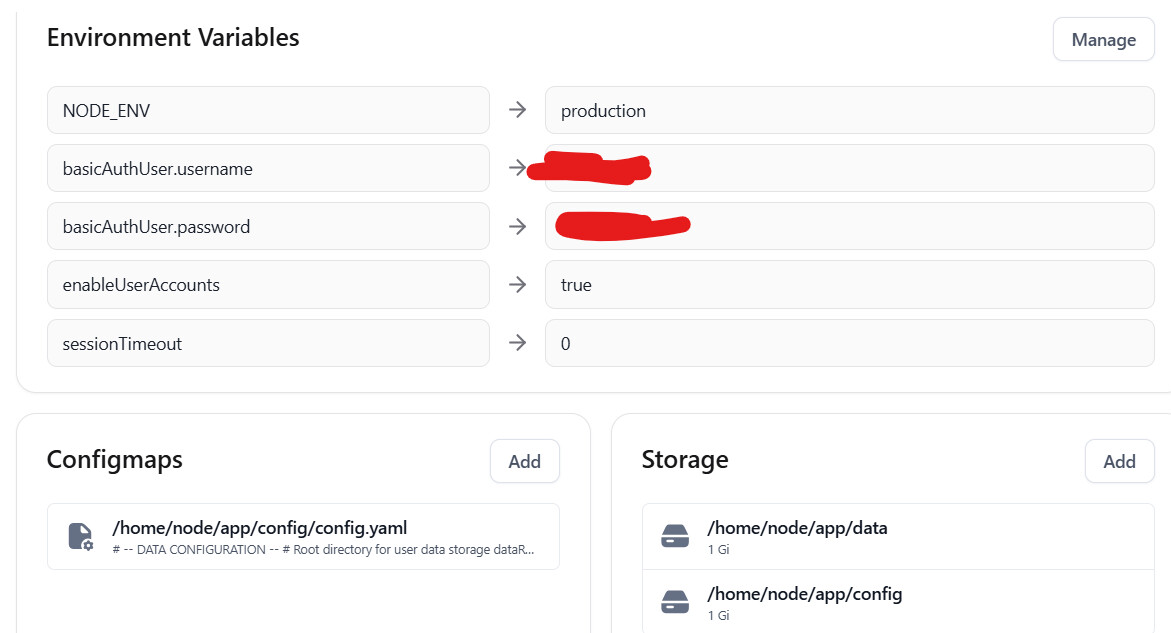Open the /home/node/app/config/config.yaml configmap entry

click(x=303, y=536)
